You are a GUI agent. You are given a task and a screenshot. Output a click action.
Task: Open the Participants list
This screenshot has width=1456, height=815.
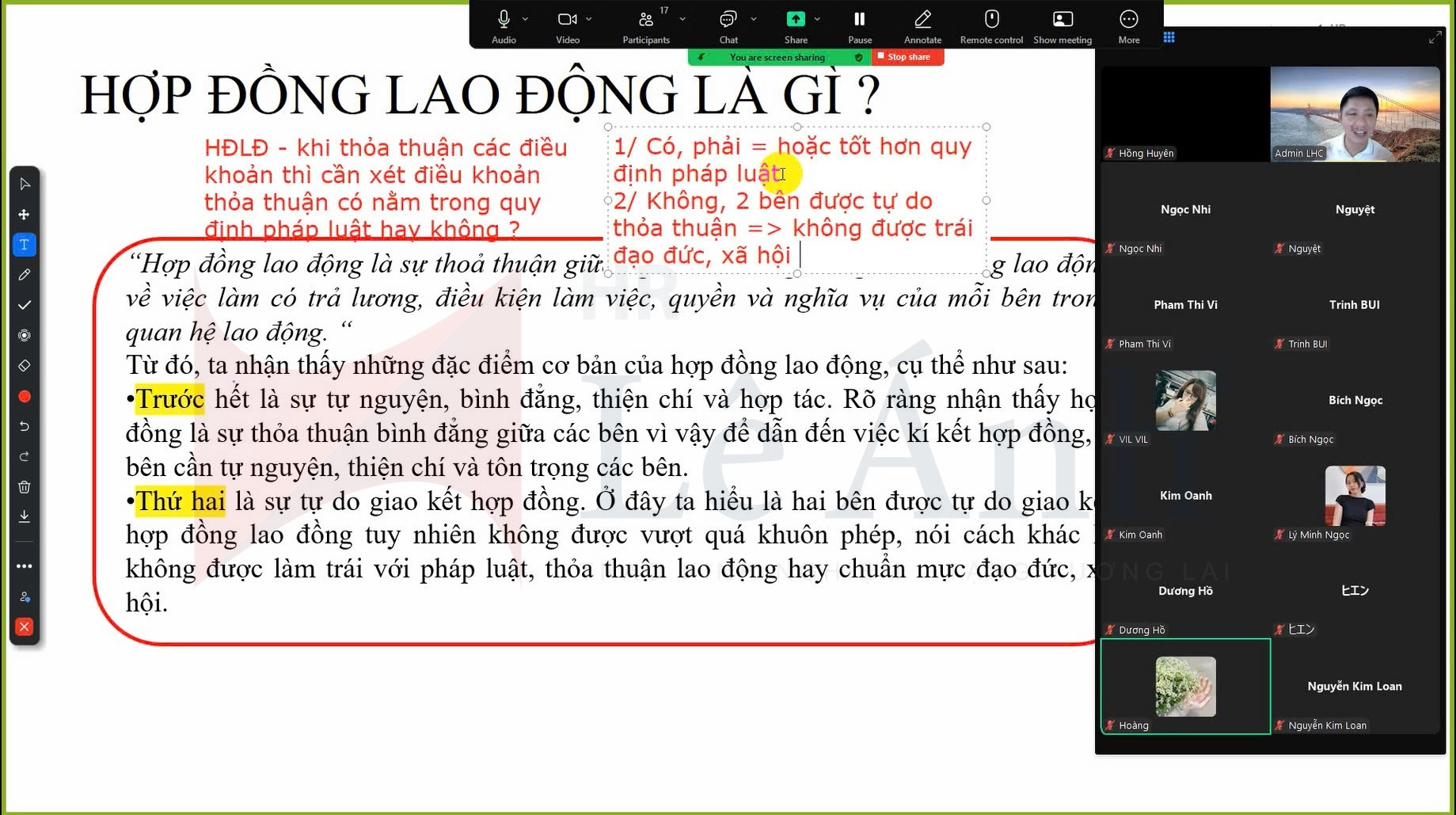[646, 19]
